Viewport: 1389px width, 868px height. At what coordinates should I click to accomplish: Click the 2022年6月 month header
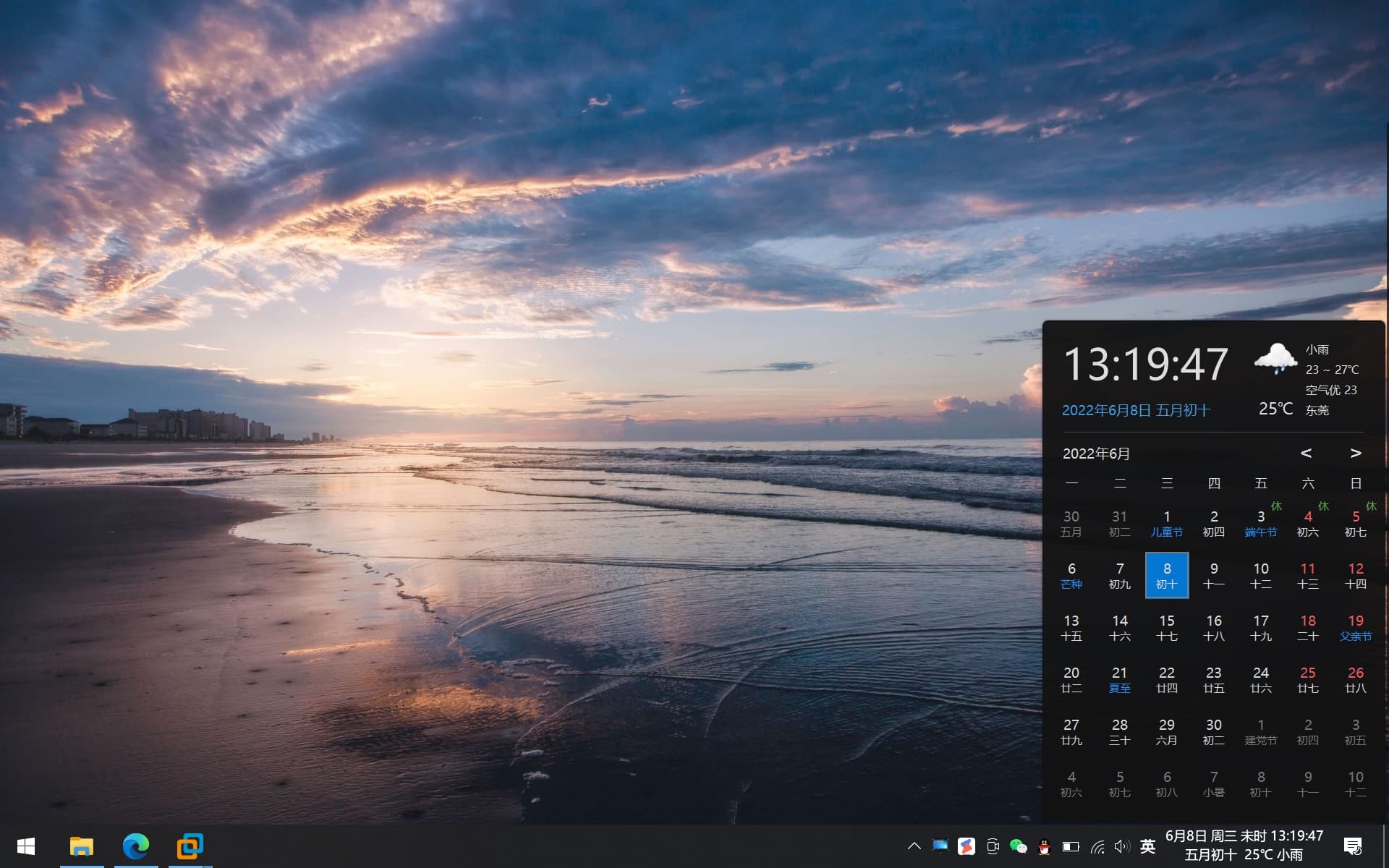pyautogui.click(x=1096, y=454)
